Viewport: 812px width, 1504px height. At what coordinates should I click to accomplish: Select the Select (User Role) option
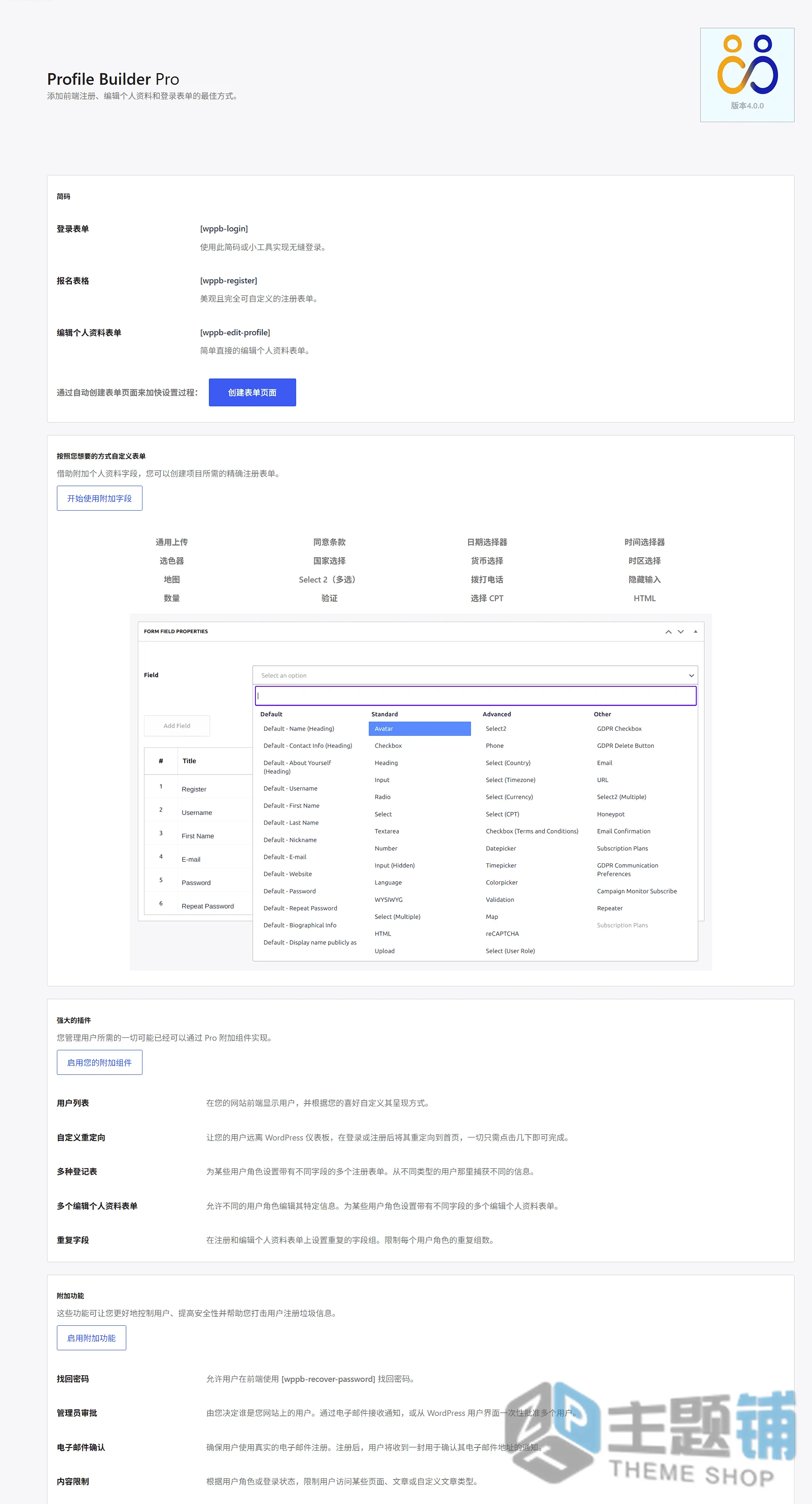[510, 951]
